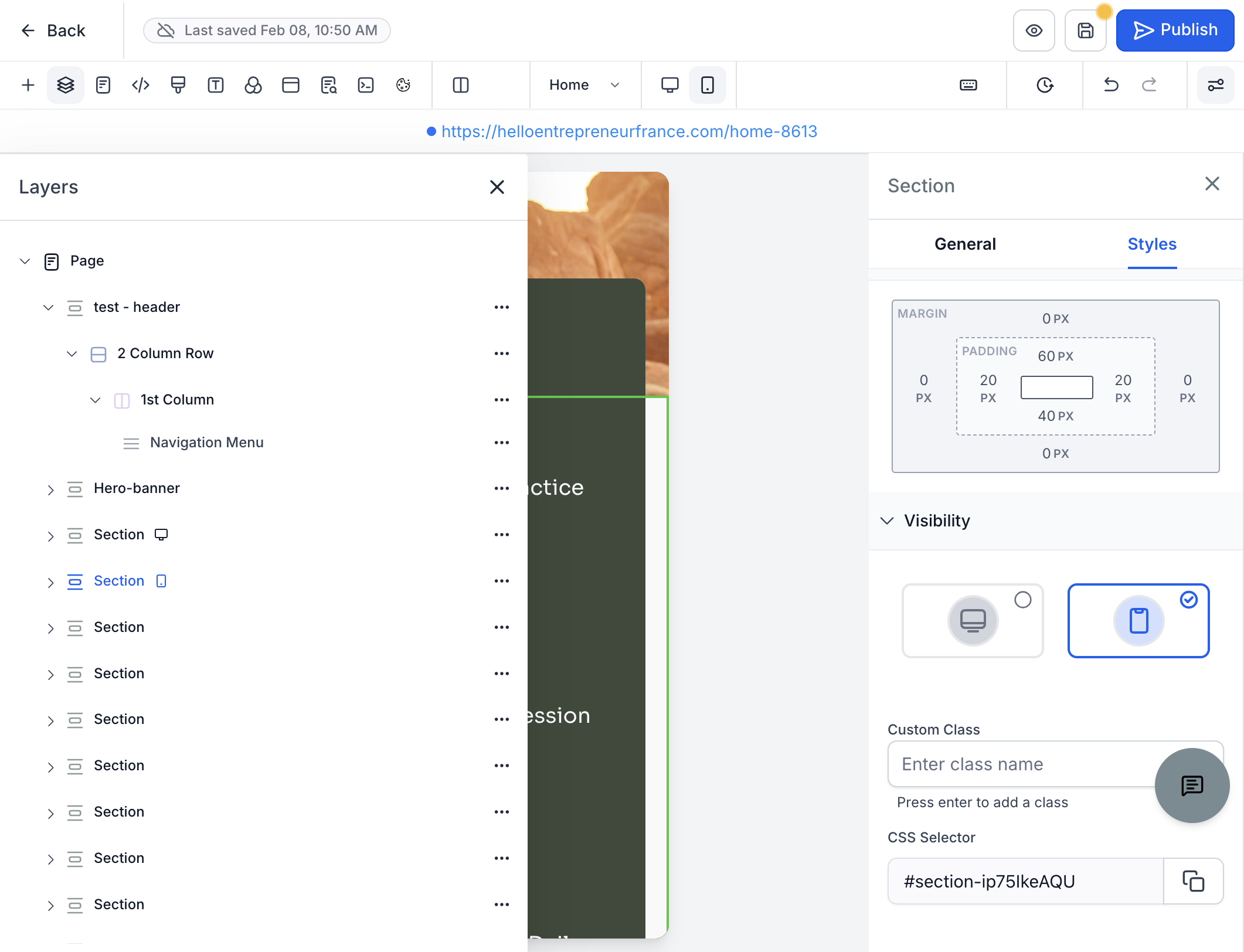Screen dimensions: 1244x952
Task: Select the Navigation Menu layer
Action: (207, 443)
